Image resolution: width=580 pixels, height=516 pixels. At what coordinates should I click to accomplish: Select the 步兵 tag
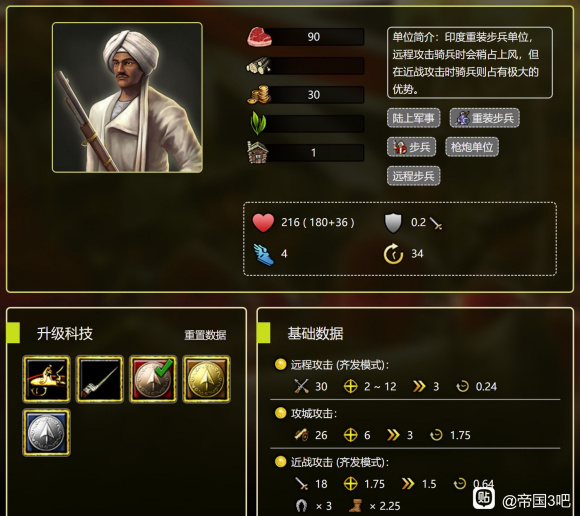[412, 147]
